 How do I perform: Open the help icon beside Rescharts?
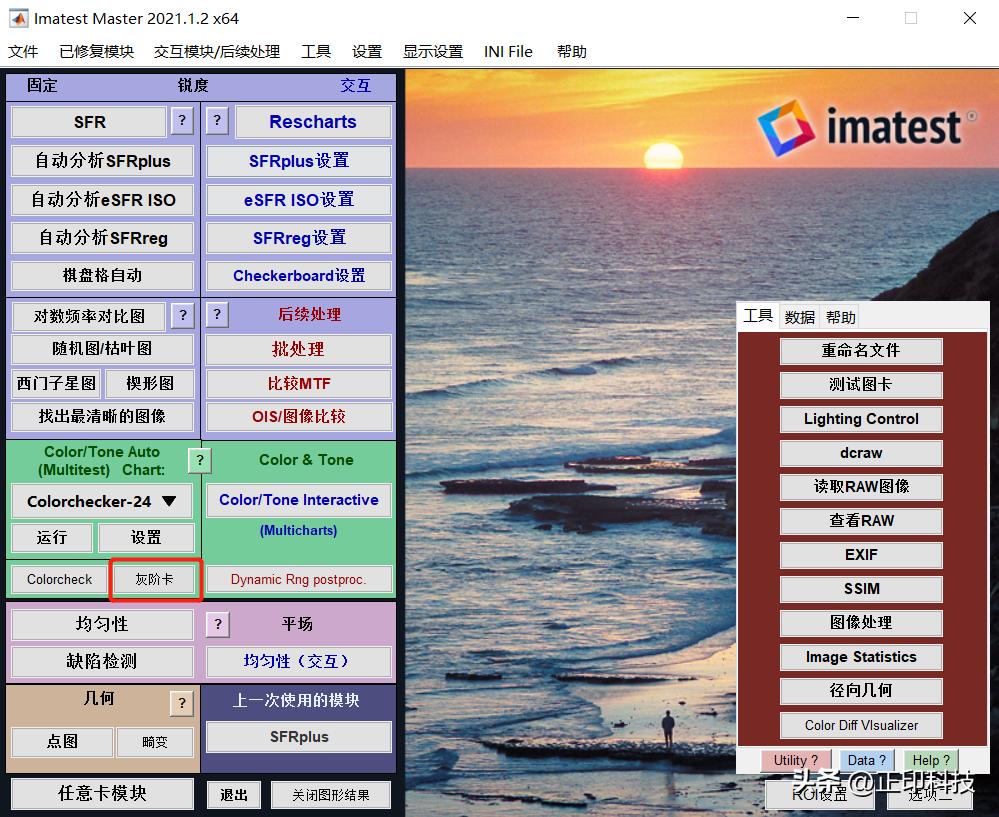tap(217, 120)
